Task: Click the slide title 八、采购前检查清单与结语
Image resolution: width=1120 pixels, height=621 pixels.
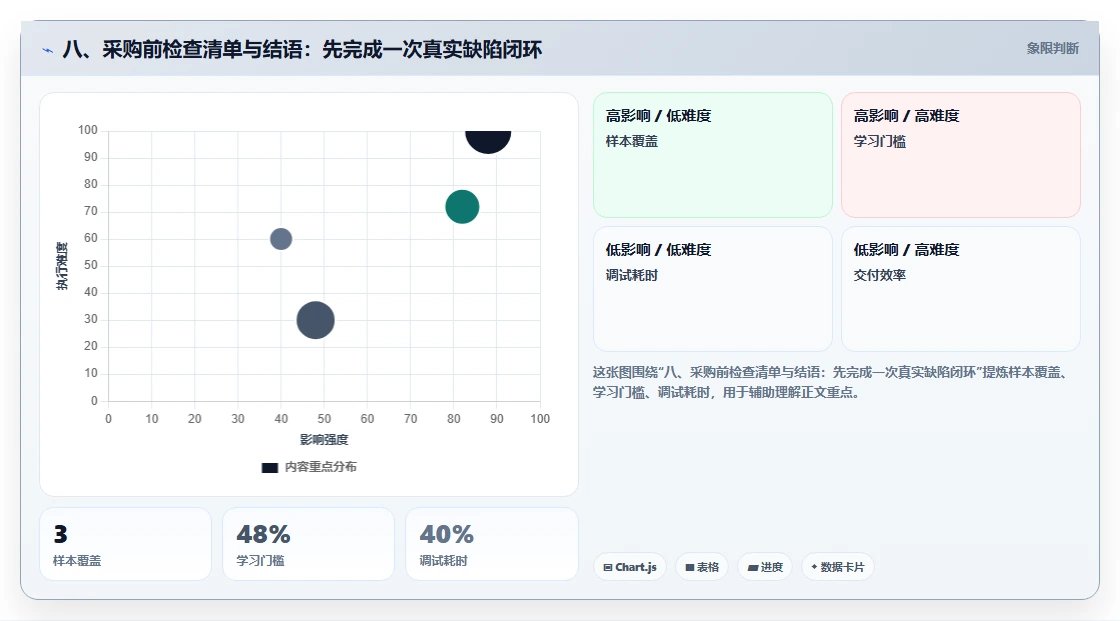Action: tap(302, 49)
